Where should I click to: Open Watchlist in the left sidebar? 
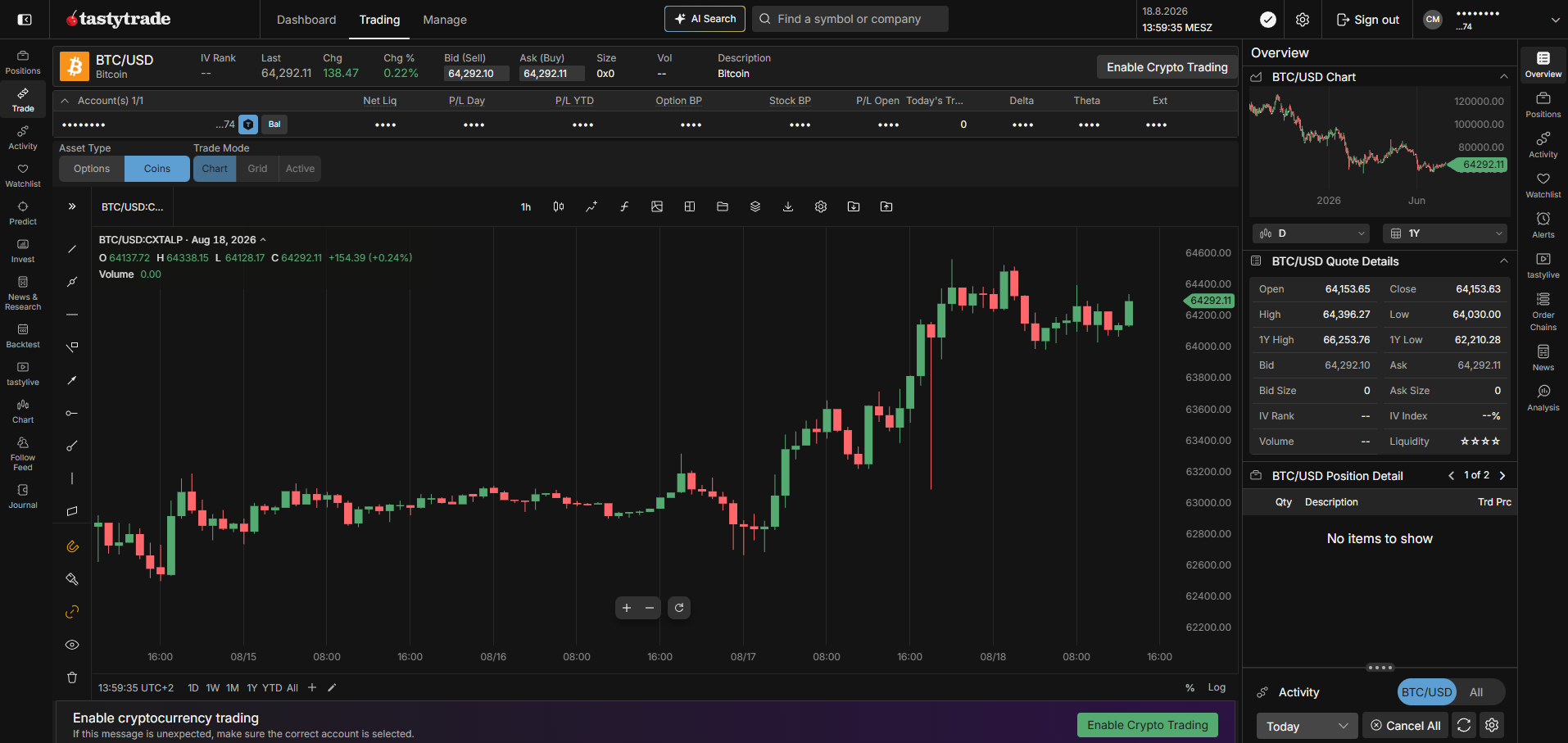click(x=23, y=176)
